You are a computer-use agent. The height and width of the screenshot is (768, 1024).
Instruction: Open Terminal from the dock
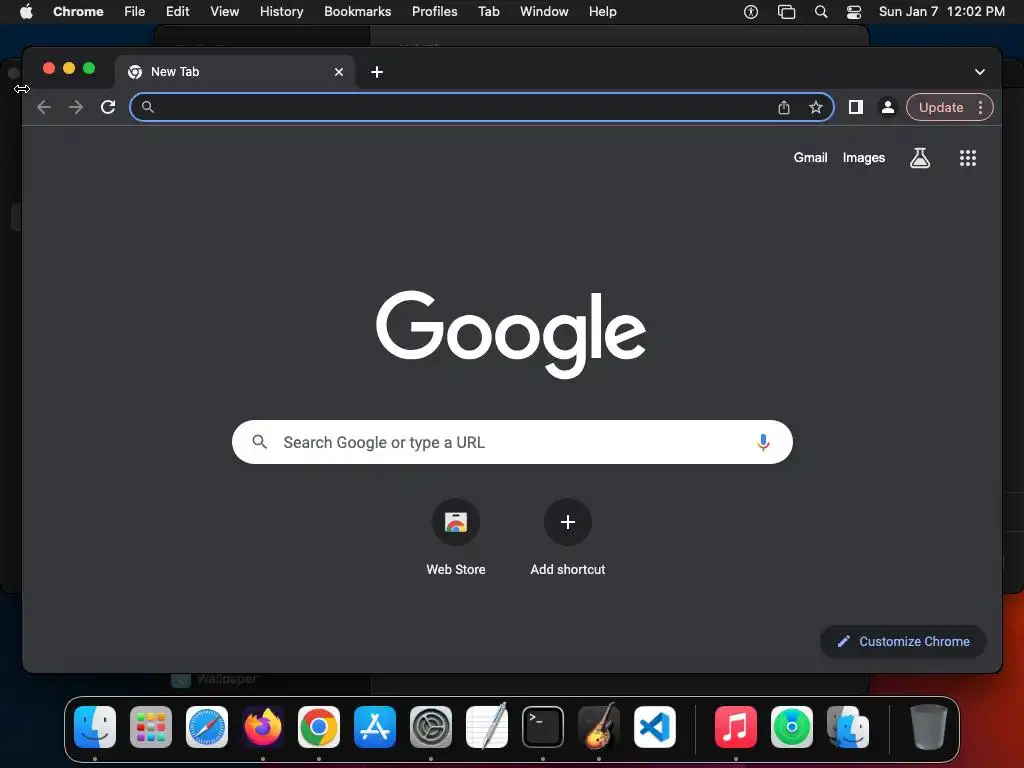(x=543, y=727)
